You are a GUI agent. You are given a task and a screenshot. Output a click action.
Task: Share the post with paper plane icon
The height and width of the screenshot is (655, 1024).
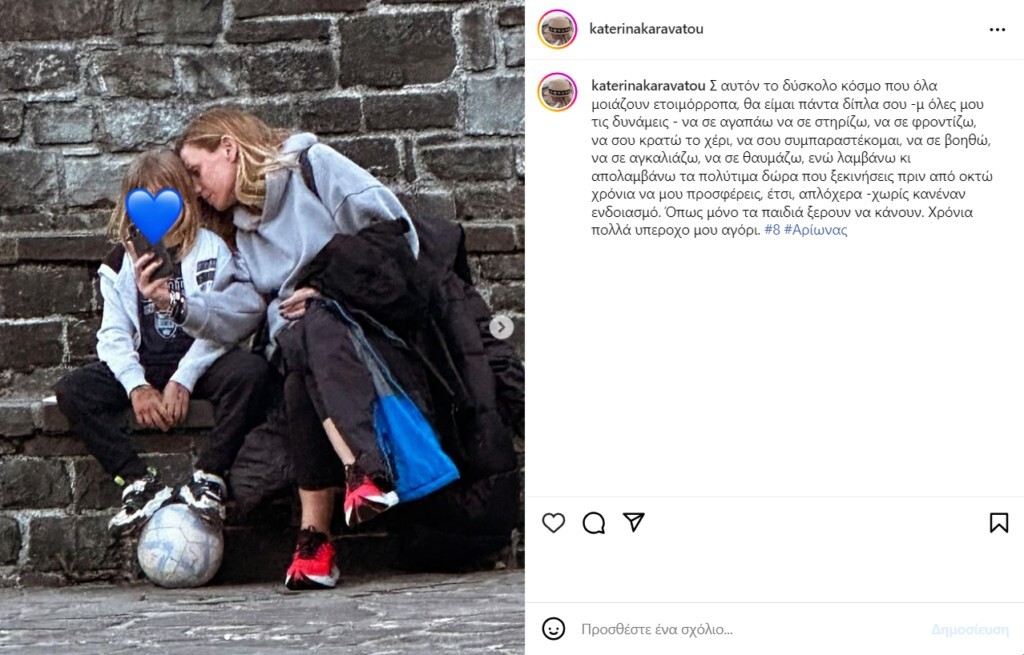(633, 522)
